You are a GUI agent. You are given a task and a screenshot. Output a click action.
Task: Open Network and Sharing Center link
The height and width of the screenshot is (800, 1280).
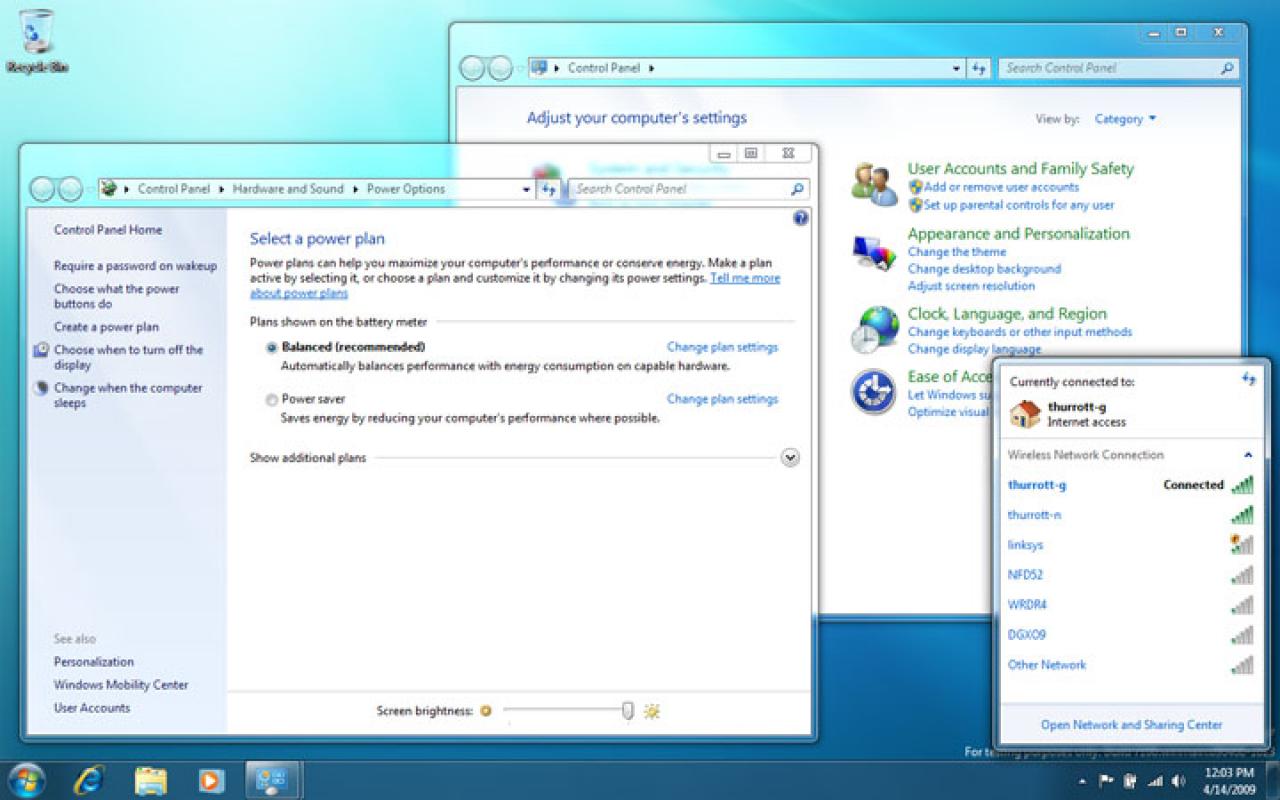(x=1131, y=725)
